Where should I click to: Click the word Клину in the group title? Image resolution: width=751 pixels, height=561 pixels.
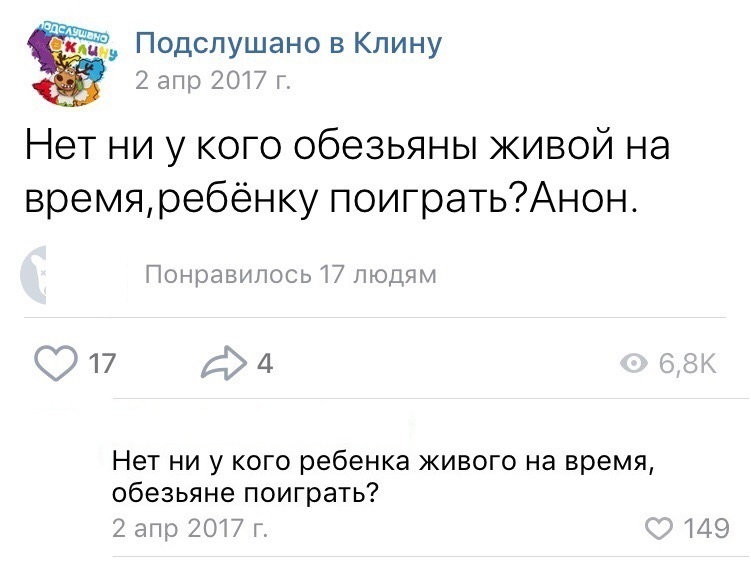click(397, 43)
